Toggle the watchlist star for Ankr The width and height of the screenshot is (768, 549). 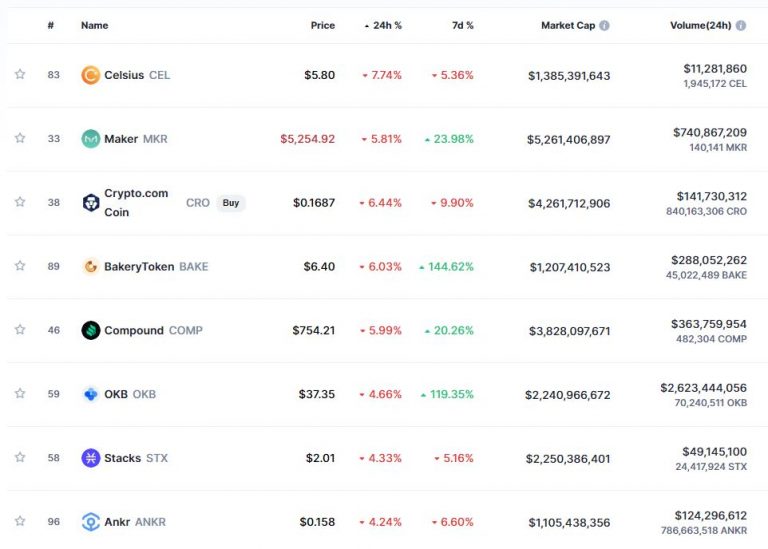pyautogui.click(x=20, y=522)
